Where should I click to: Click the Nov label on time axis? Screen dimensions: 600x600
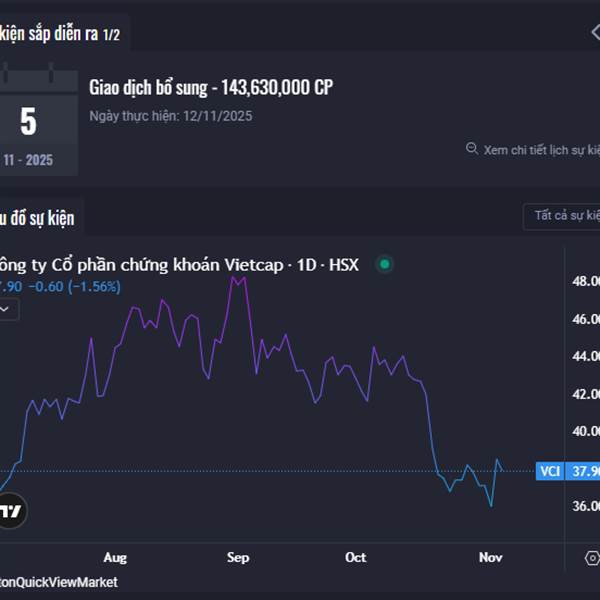click(490, 558)
